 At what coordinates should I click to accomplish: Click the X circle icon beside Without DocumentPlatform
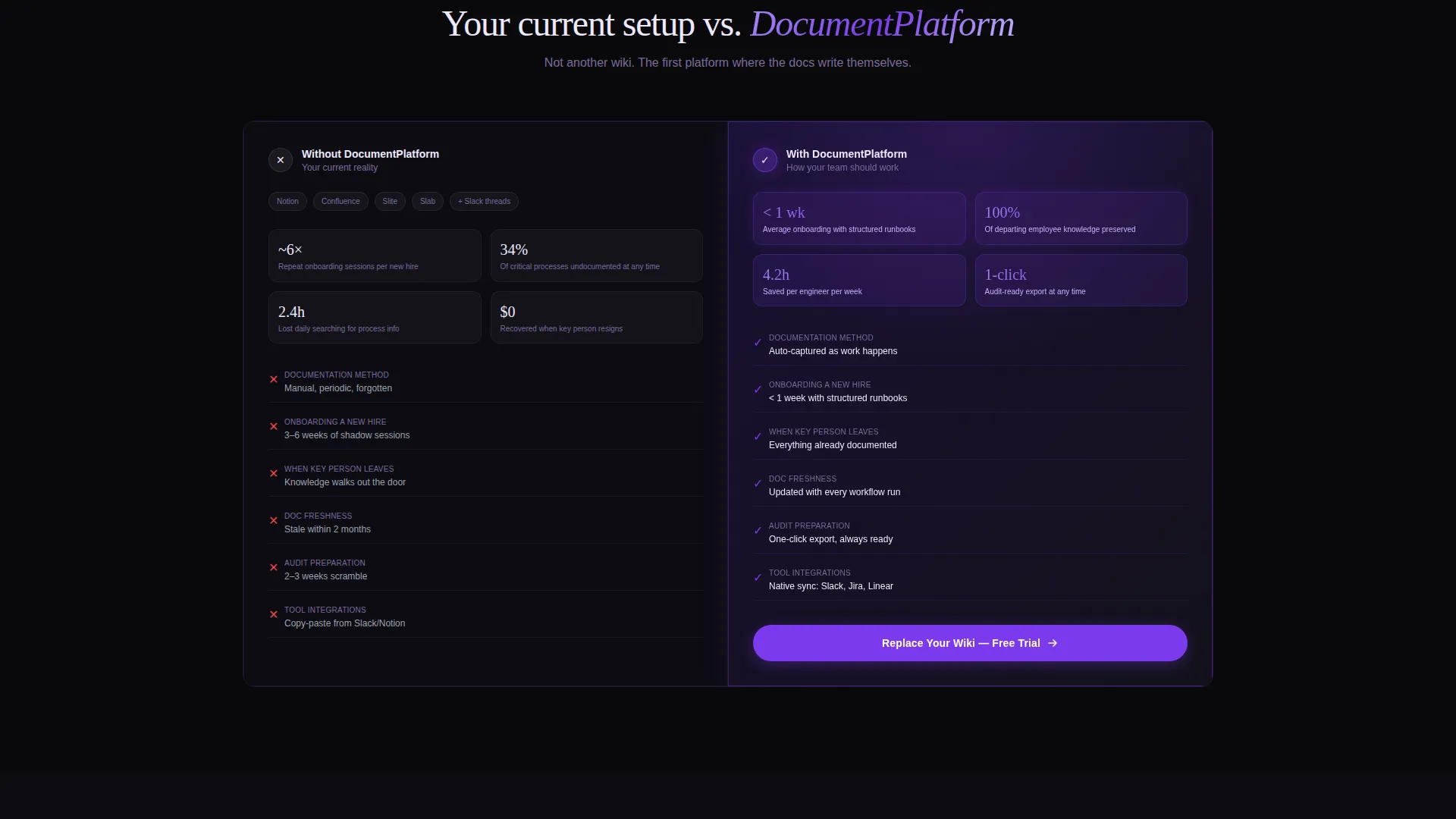click(x=281, y=160)
